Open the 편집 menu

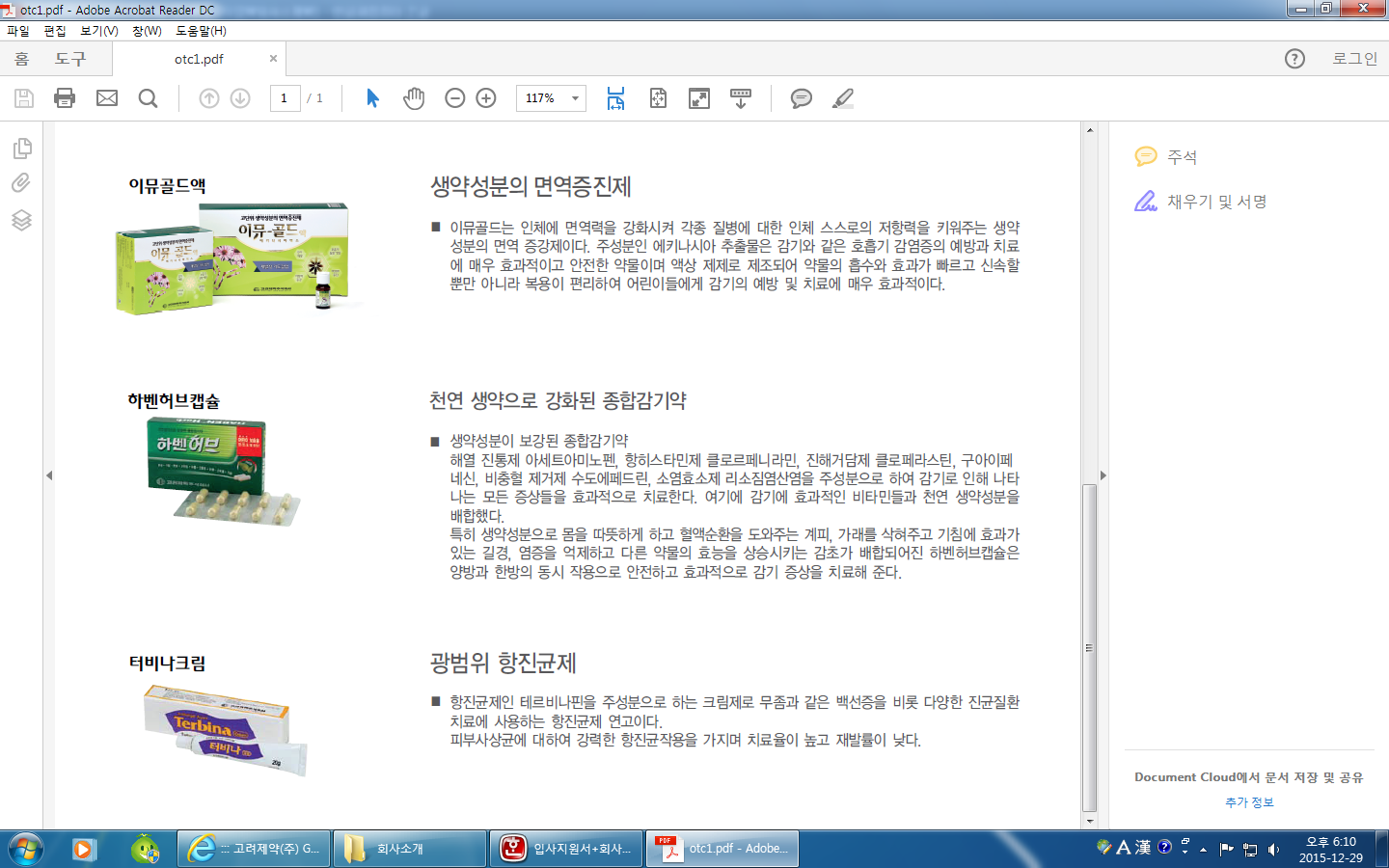click(55, 31)
